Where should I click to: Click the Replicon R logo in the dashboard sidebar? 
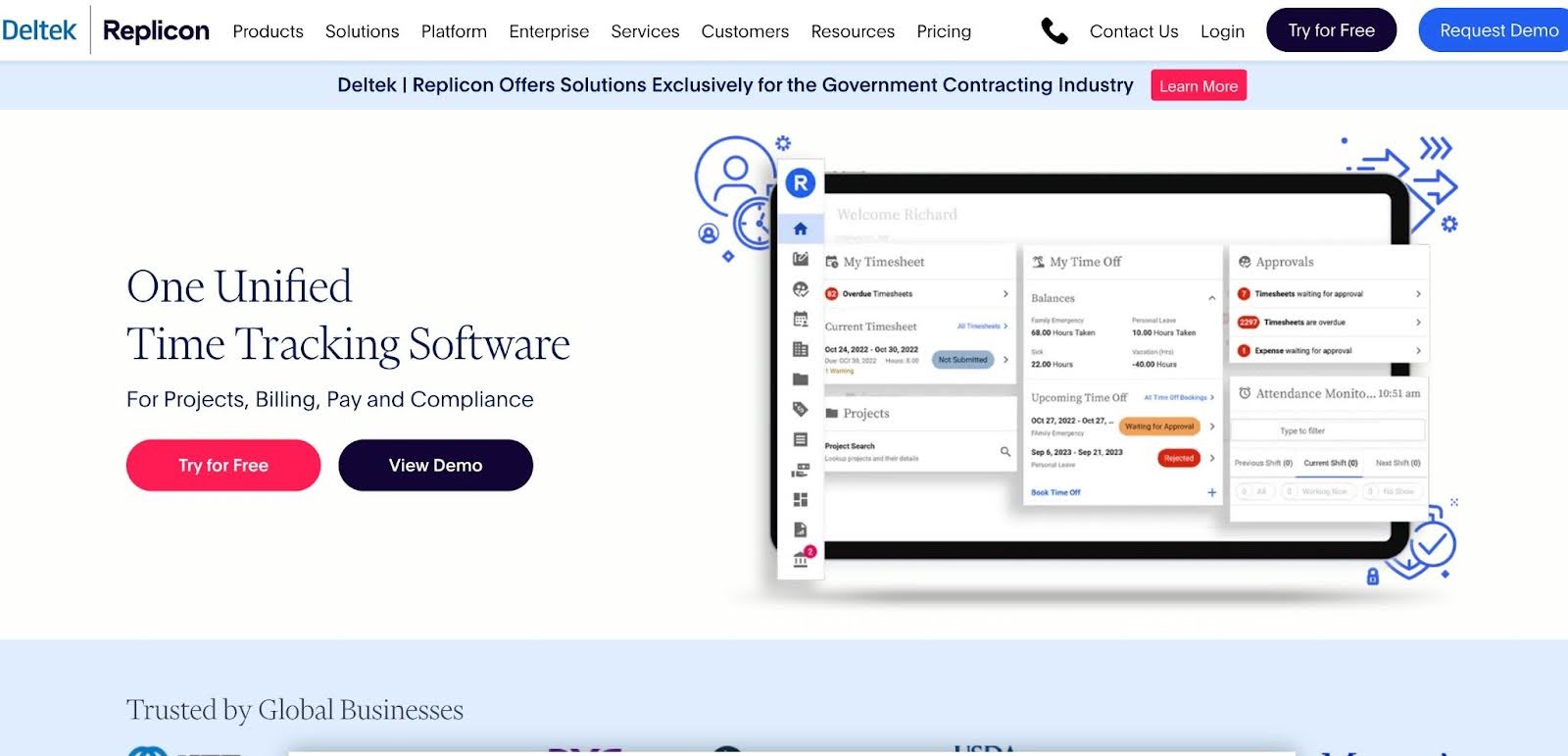pyautogui.click(x=801, y=182)
